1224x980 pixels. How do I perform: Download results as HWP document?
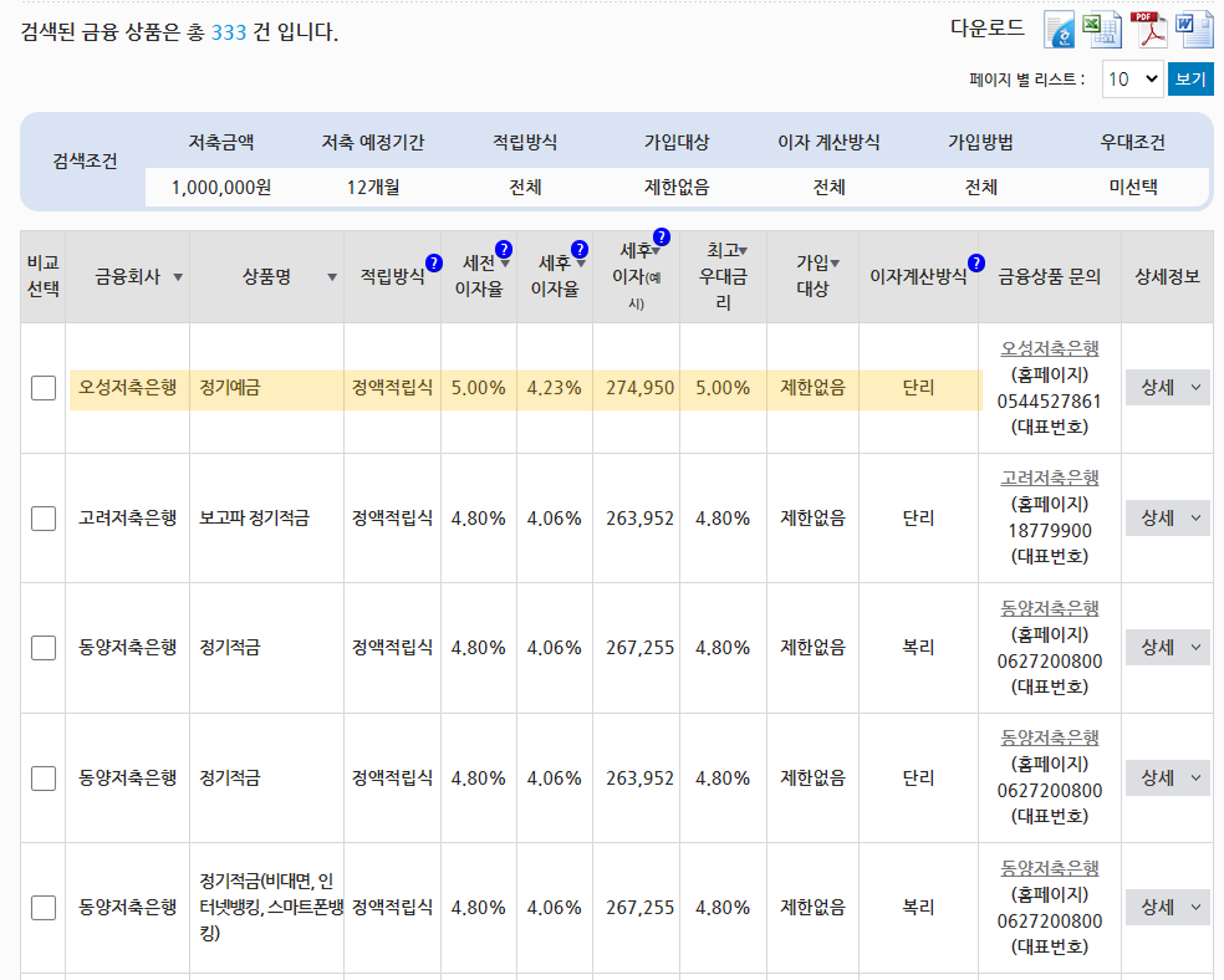coord(1059,30)
